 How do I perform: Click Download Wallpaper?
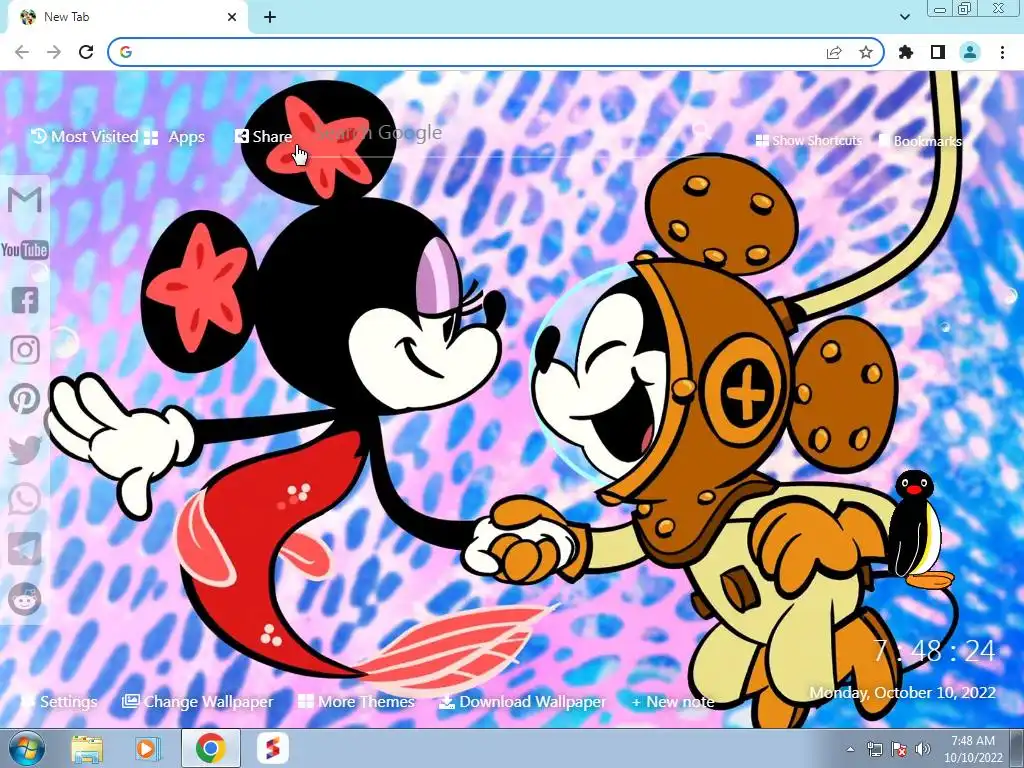click(522, 701)
